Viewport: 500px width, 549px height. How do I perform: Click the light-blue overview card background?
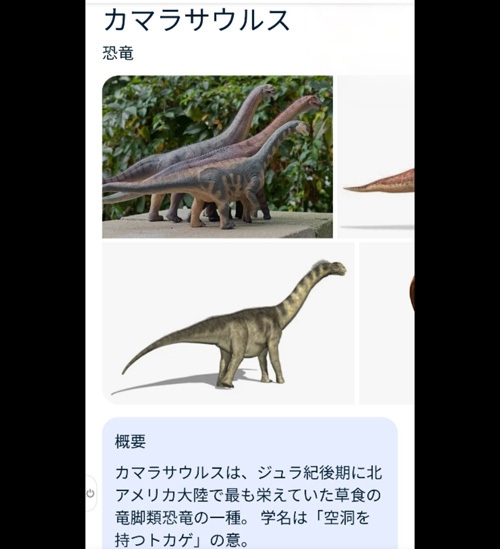tap(250, 483)
